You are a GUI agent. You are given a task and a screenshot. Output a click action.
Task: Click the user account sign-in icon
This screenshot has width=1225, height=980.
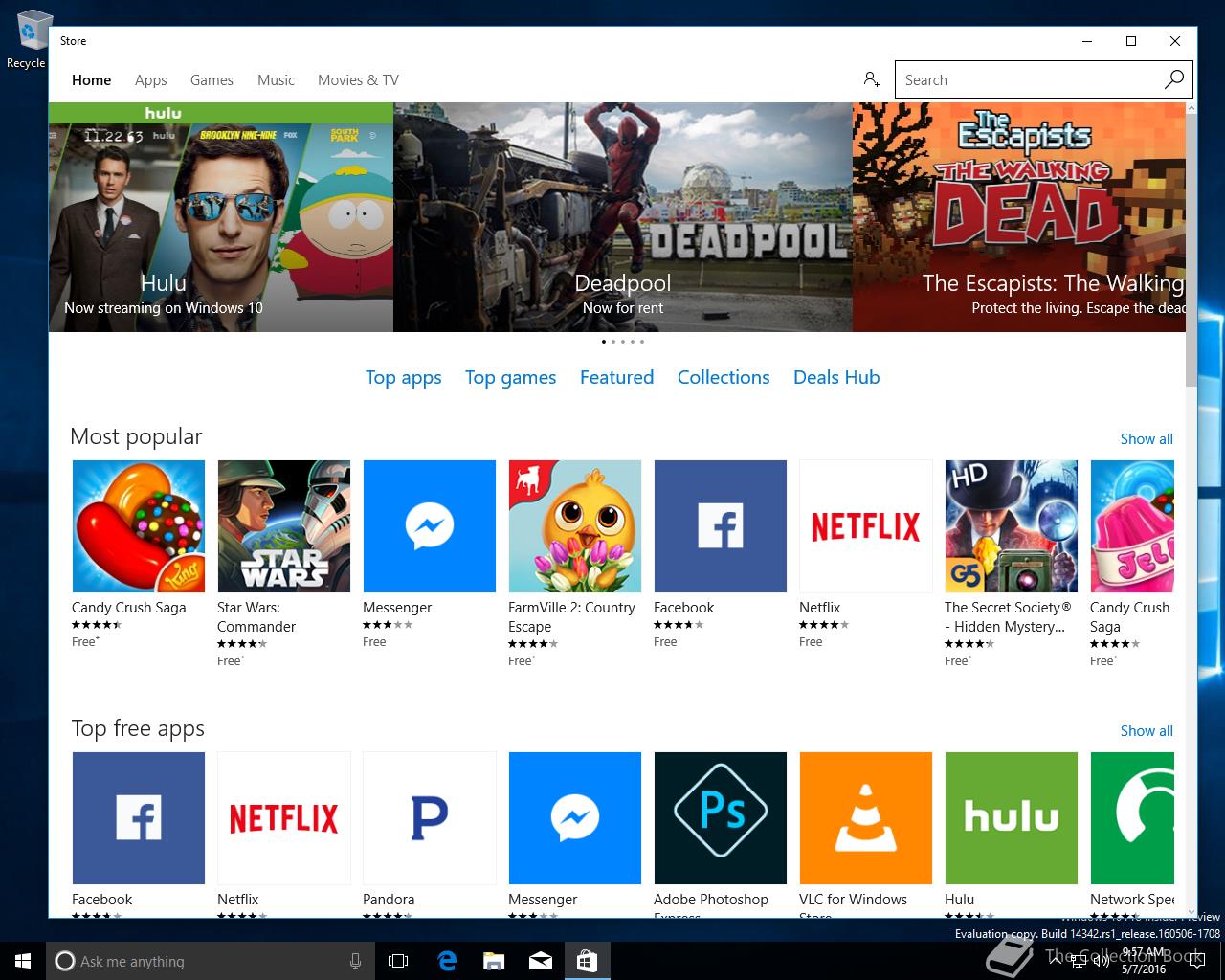871,79
